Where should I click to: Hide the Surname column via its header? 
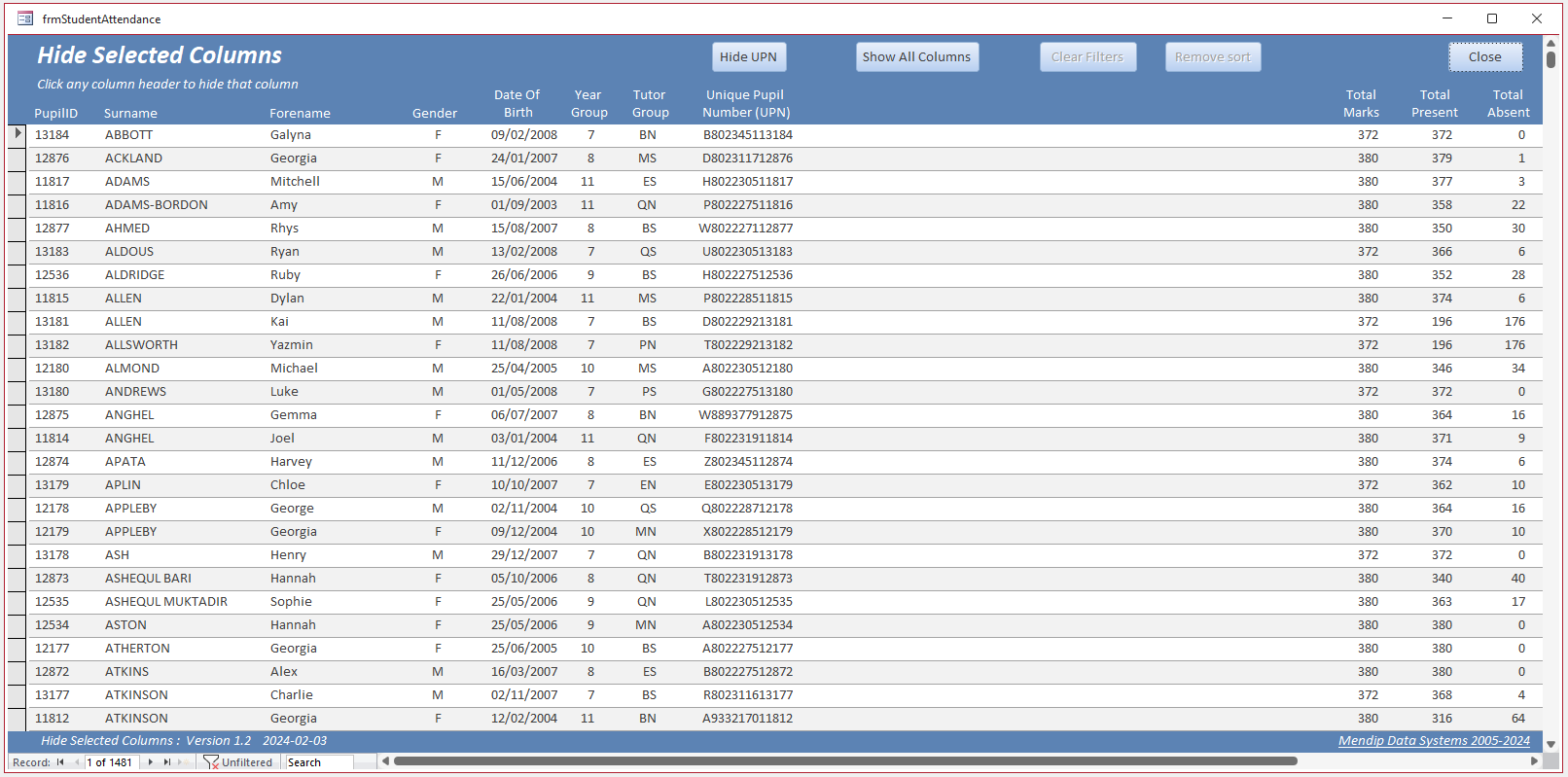[x=130, y=113]
